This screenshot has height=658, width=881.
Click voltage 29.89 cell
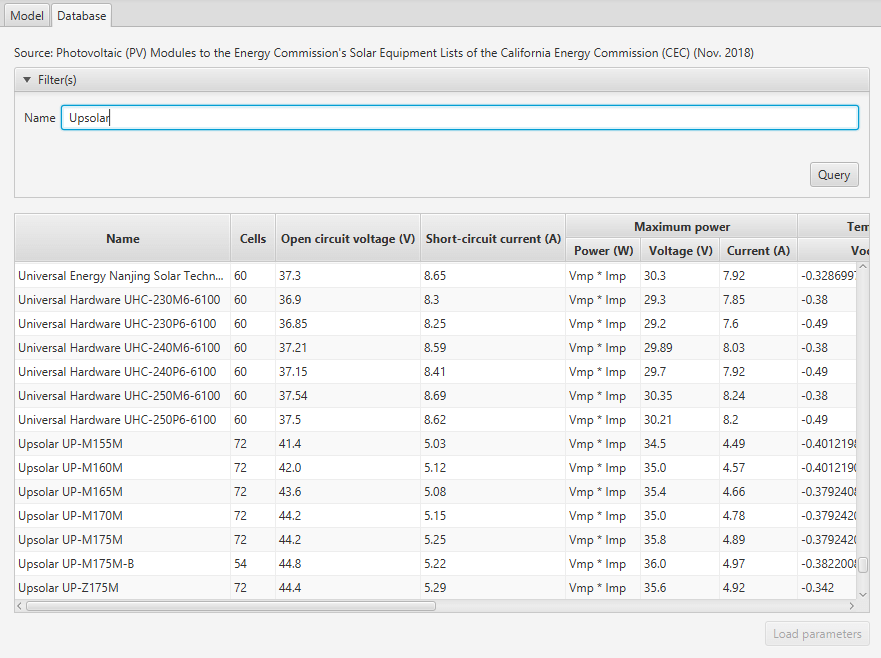coord(680,347)
